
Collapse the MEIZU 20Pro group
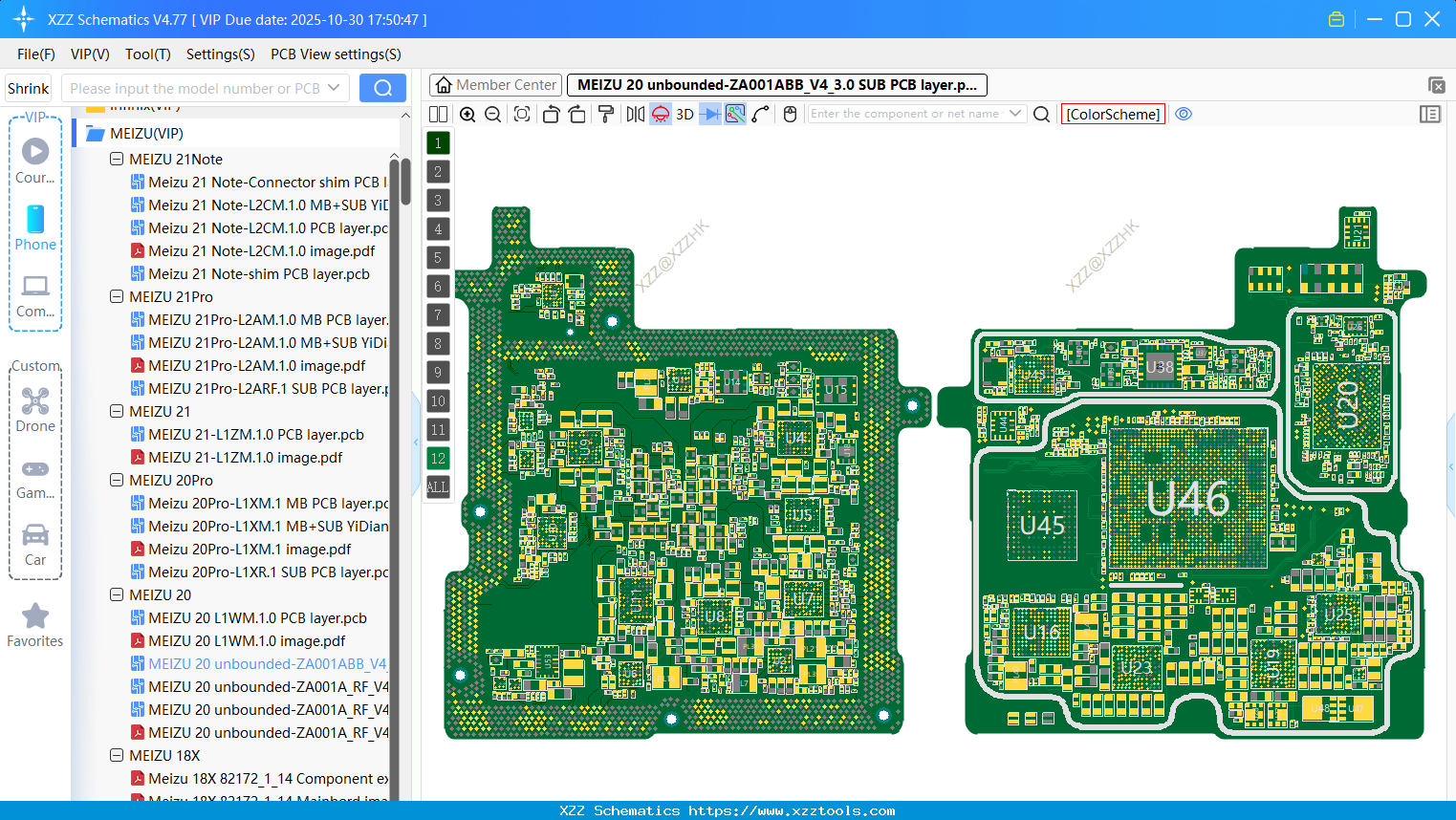click(116, 480)
